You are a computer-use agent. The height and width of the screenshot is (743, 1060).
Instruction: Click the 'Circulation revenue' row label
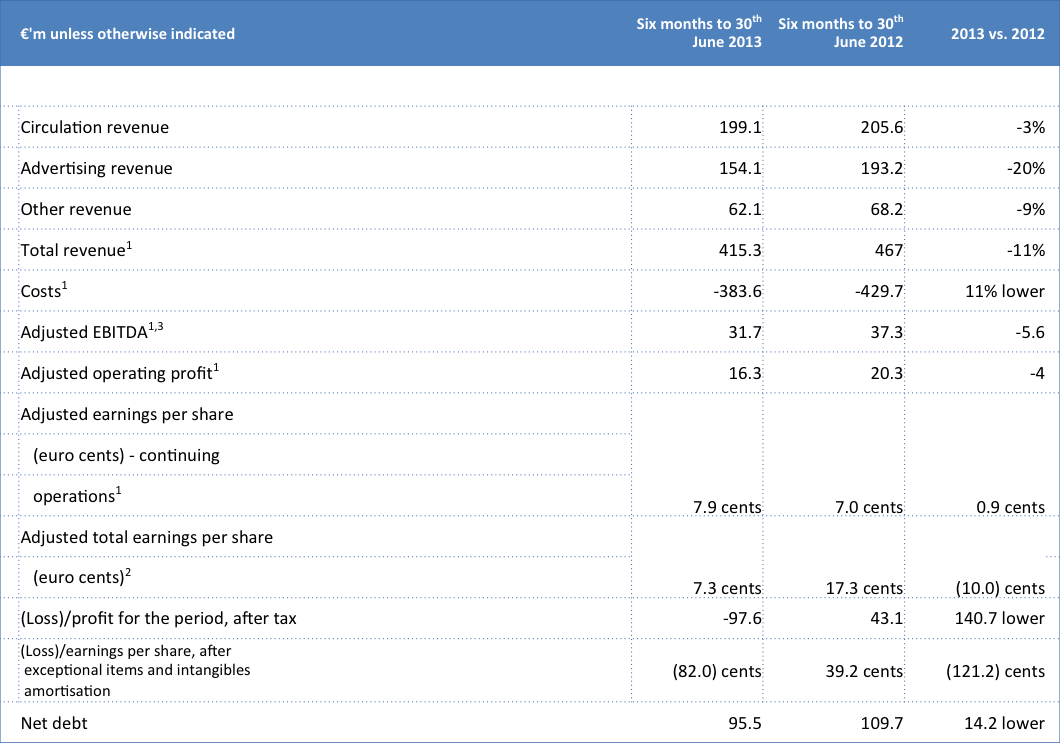[x=95, y=128]
